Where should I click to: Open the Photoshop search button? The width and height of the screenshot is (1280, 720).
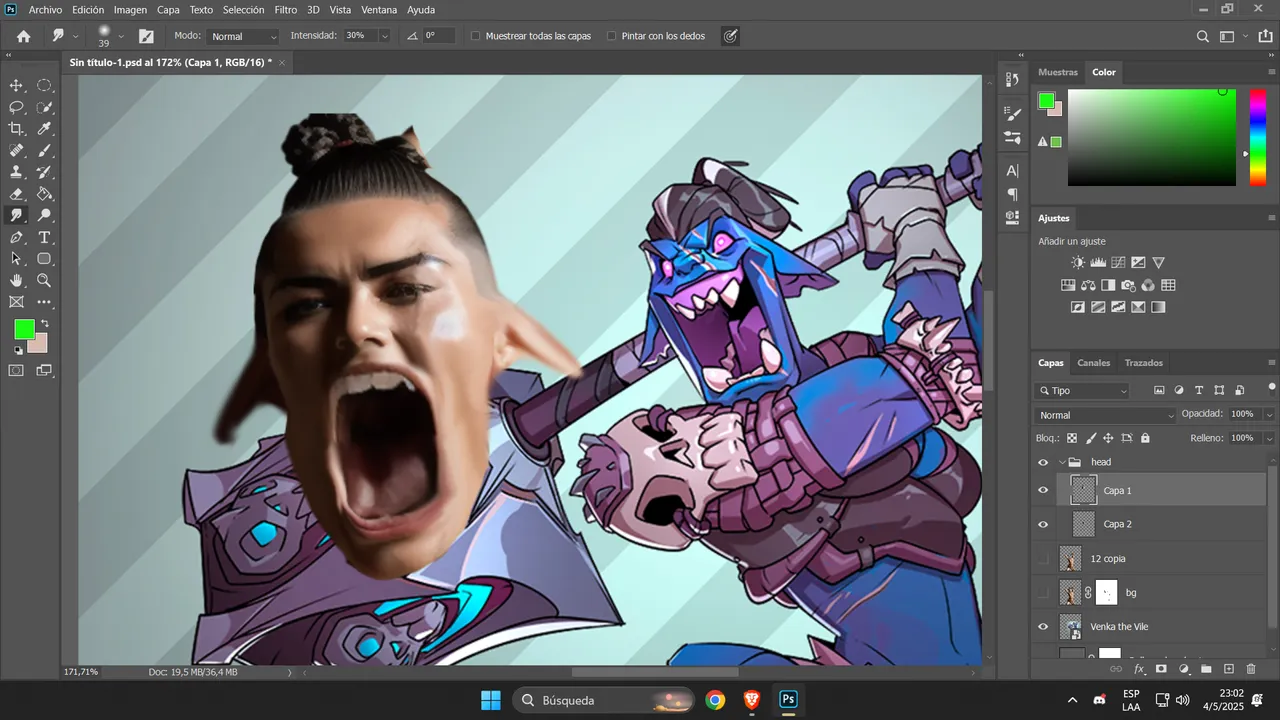[x=1203, y=36]
